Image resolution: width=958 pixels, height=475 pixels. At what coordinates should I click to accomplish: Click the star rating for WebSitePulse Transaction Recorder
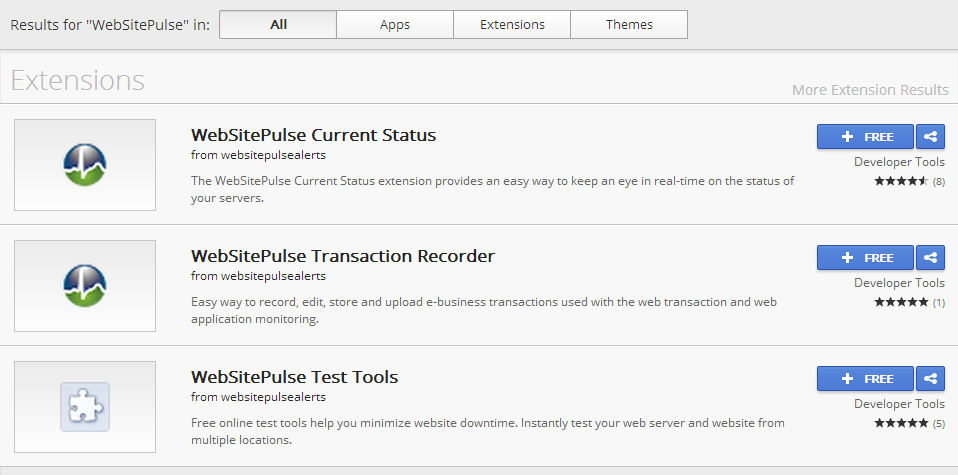click(901, 302)
